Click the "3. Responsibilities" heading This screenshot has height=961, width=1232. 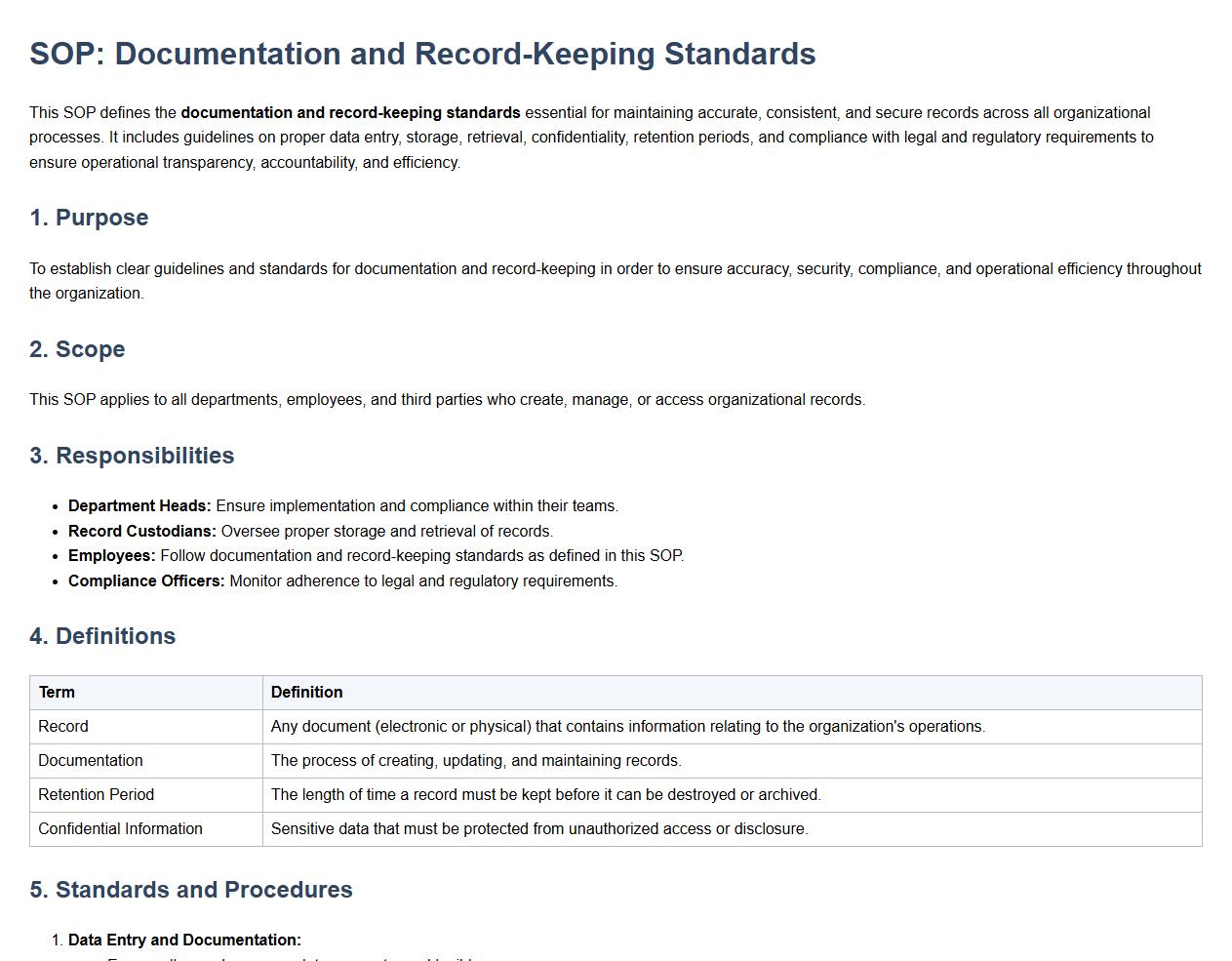tap(132, 456)
